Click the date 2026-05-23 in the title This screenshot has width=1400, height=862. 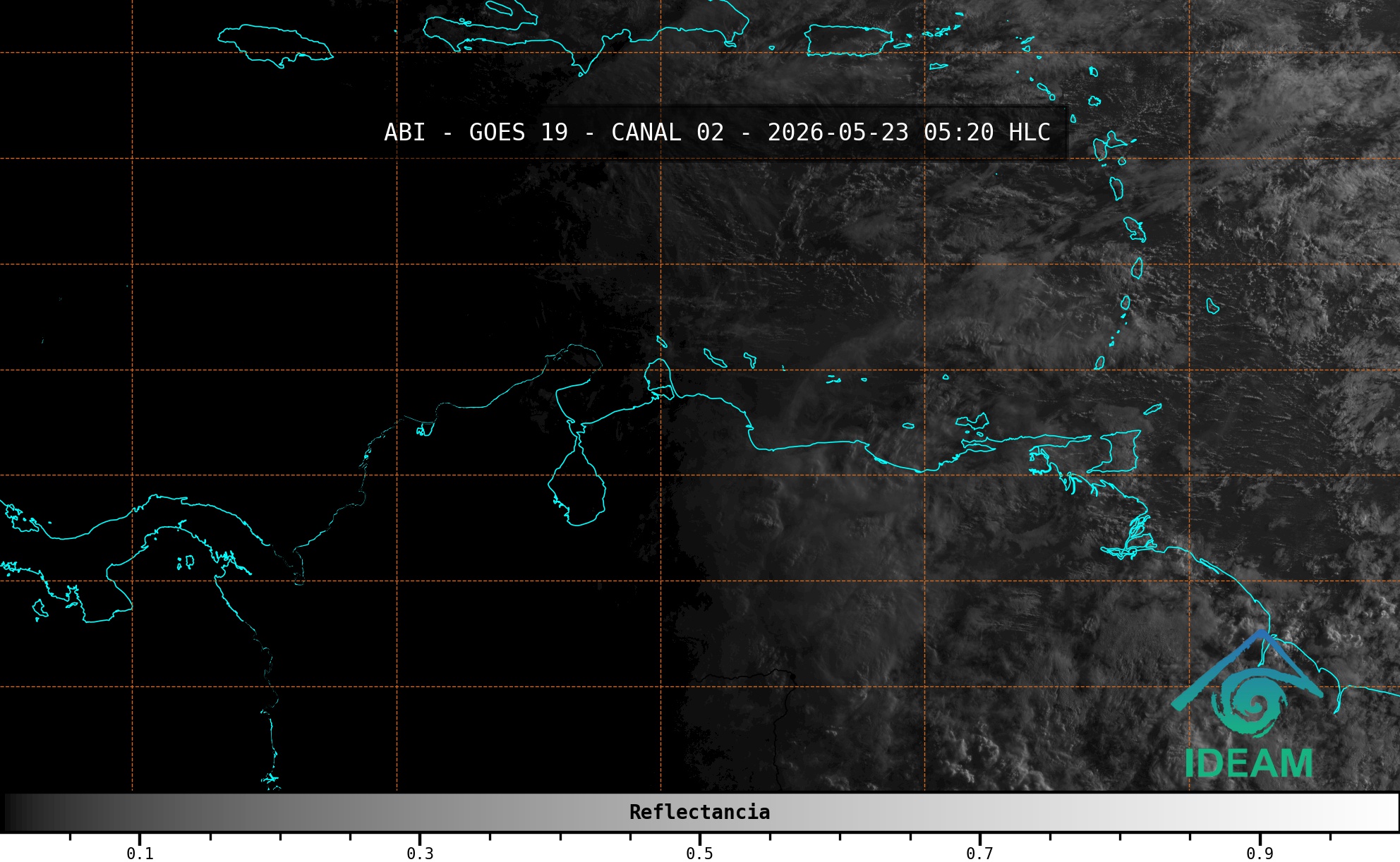tap(838, 133)
